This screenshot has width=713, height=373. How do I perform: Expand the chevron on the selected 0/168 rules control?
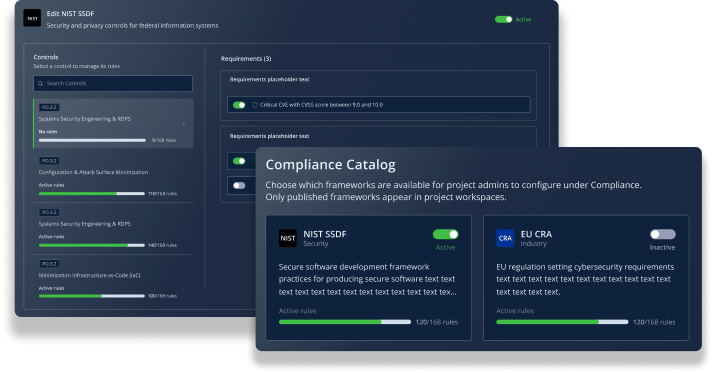(x=184, y=123)
